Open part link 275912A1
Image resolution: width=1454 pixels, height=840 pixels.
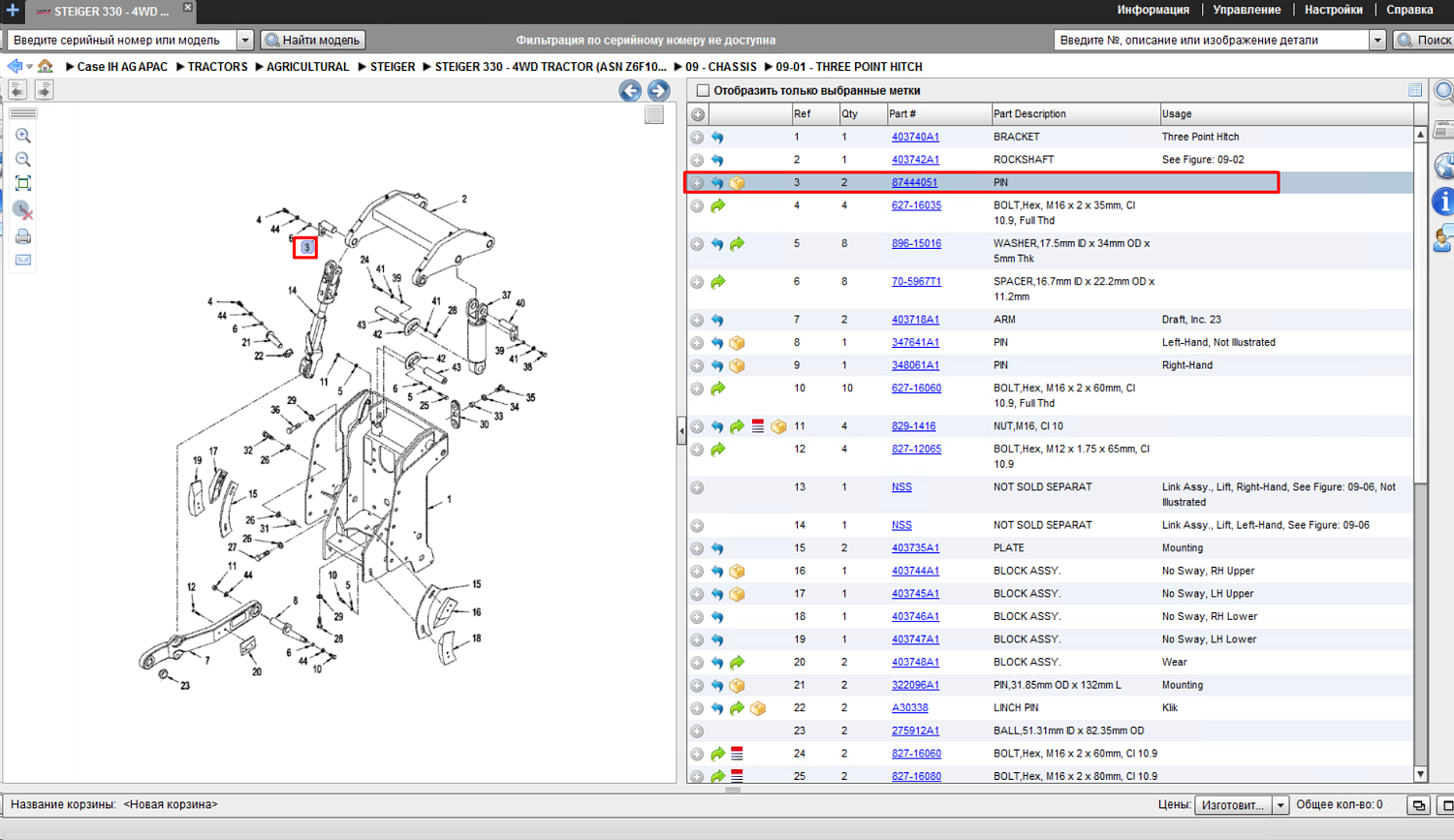click(915, 731)
